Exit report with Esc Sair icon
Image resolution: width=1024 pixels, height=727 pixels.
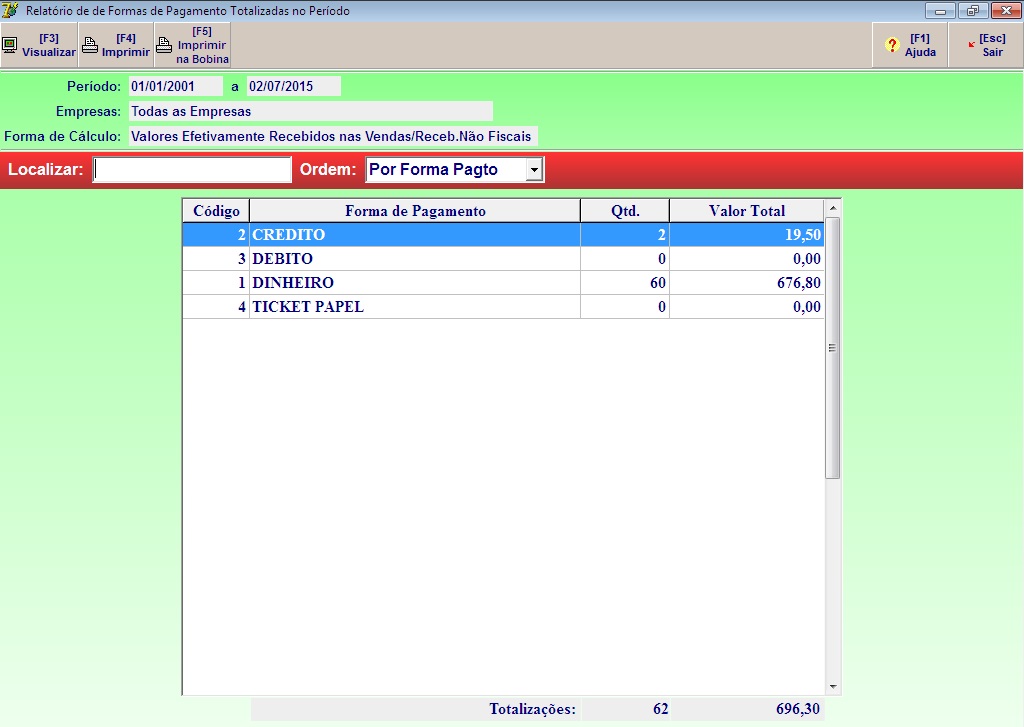coord(971,45)
